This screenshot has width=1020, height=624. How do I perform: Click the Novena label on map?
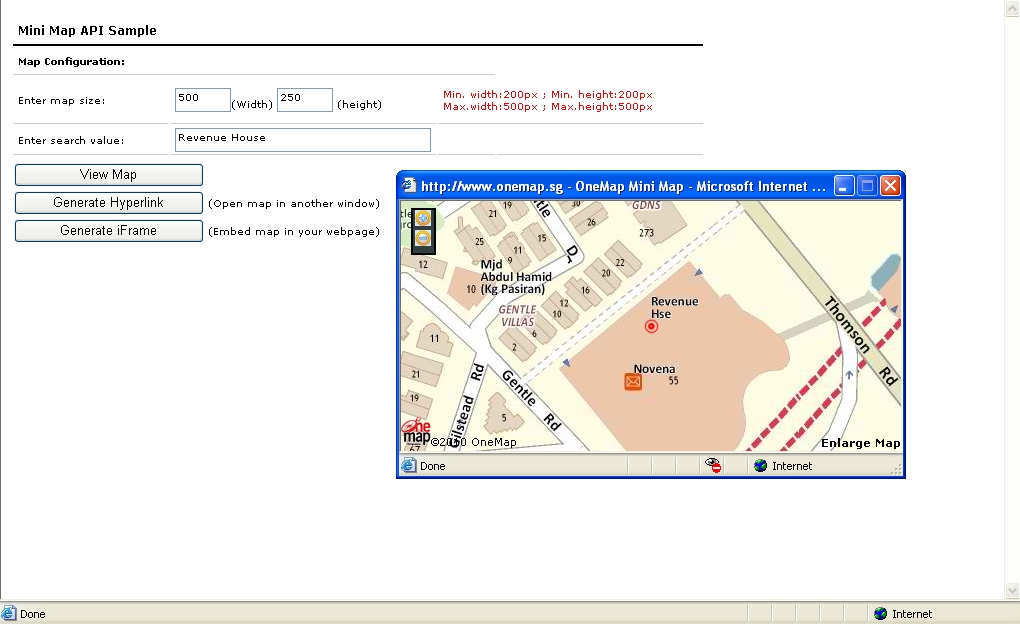click(654, 369)
